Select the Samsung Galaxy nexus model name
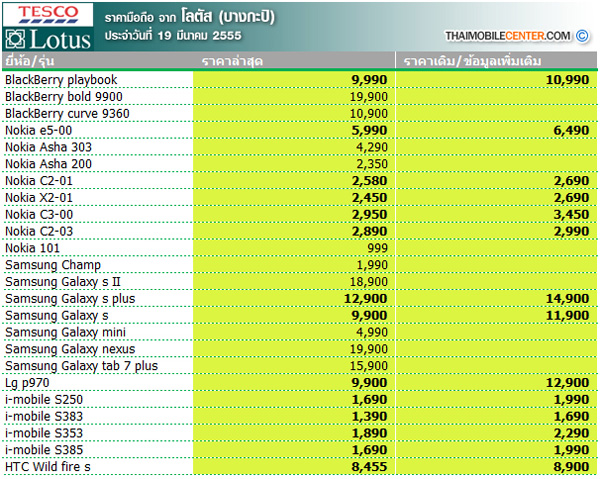 (x=70, y=349)
